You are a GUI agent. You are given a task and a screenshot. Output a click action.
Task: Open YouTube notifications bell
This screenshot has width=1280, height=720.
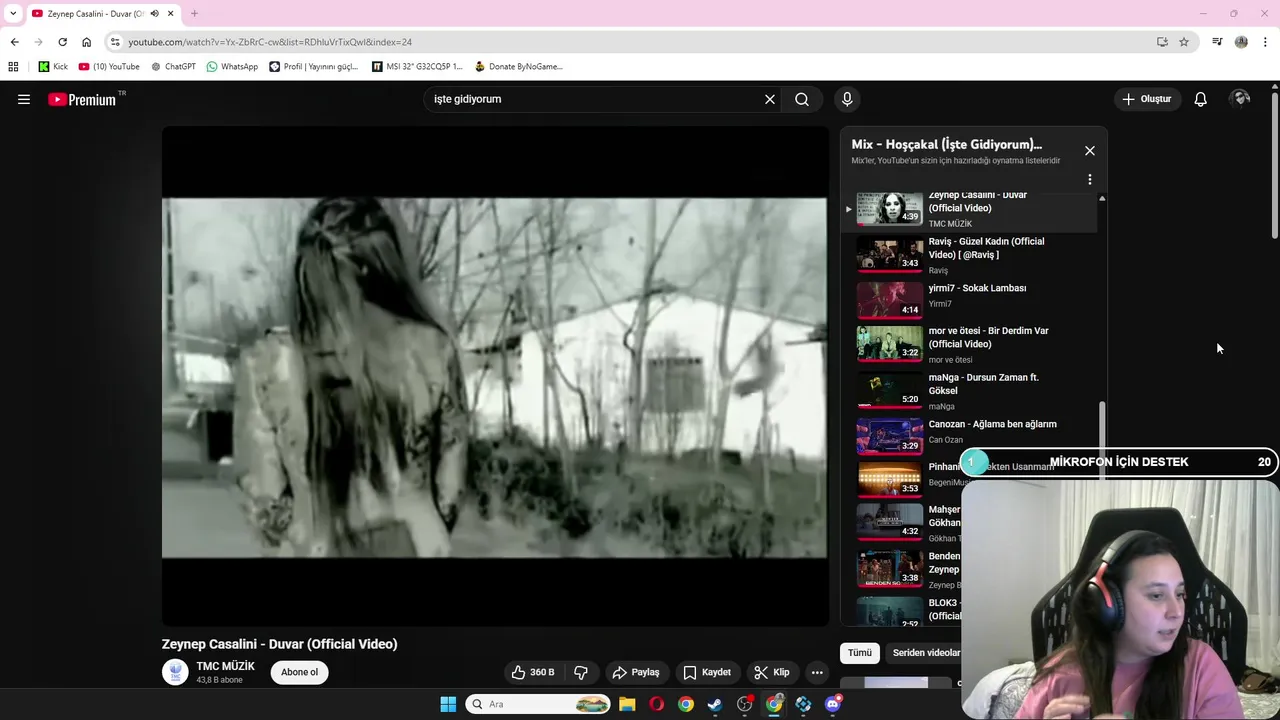[1201, 99]
